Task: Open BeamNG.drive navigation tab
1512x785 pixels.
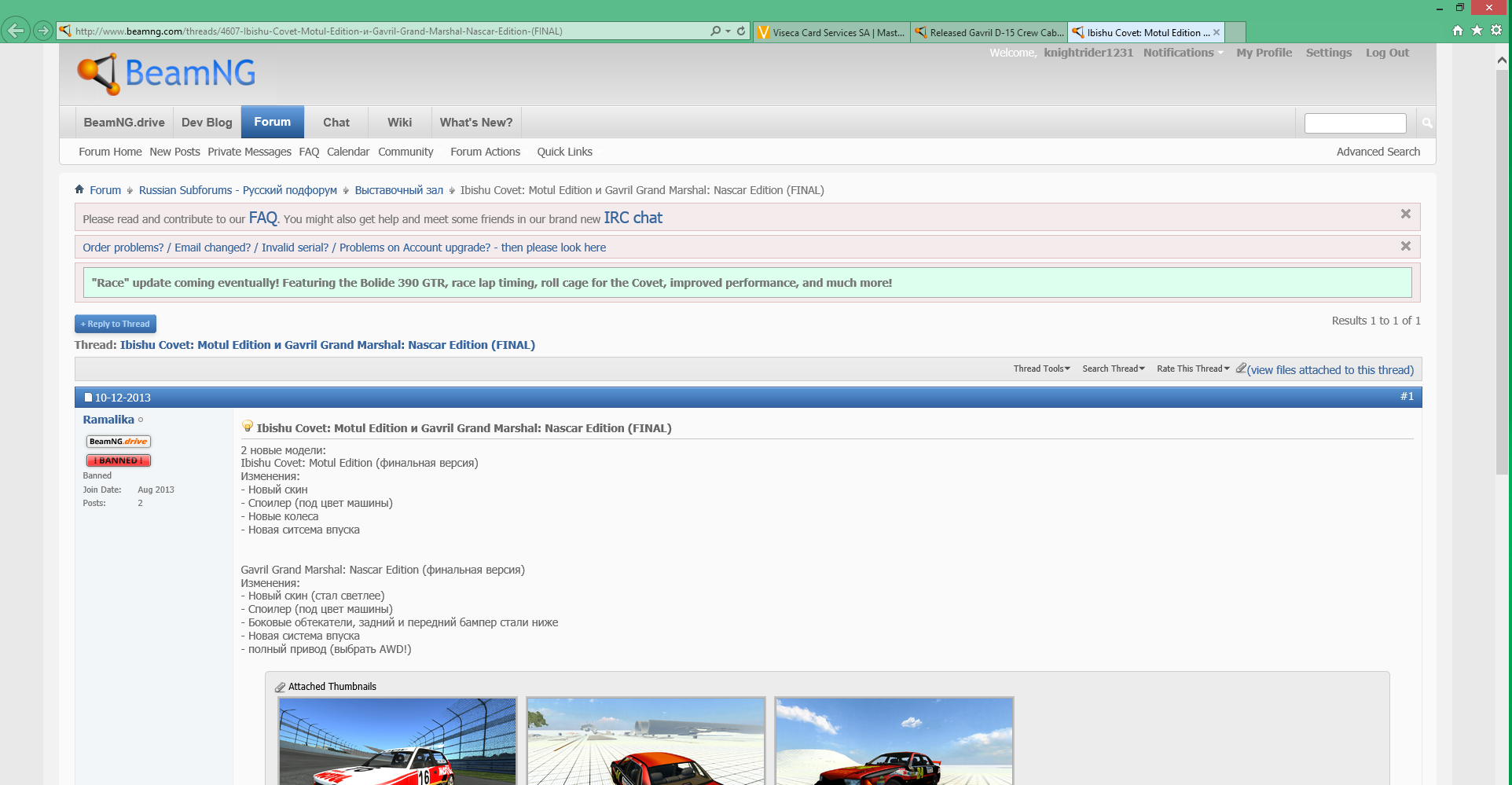Action: [124, 123]
